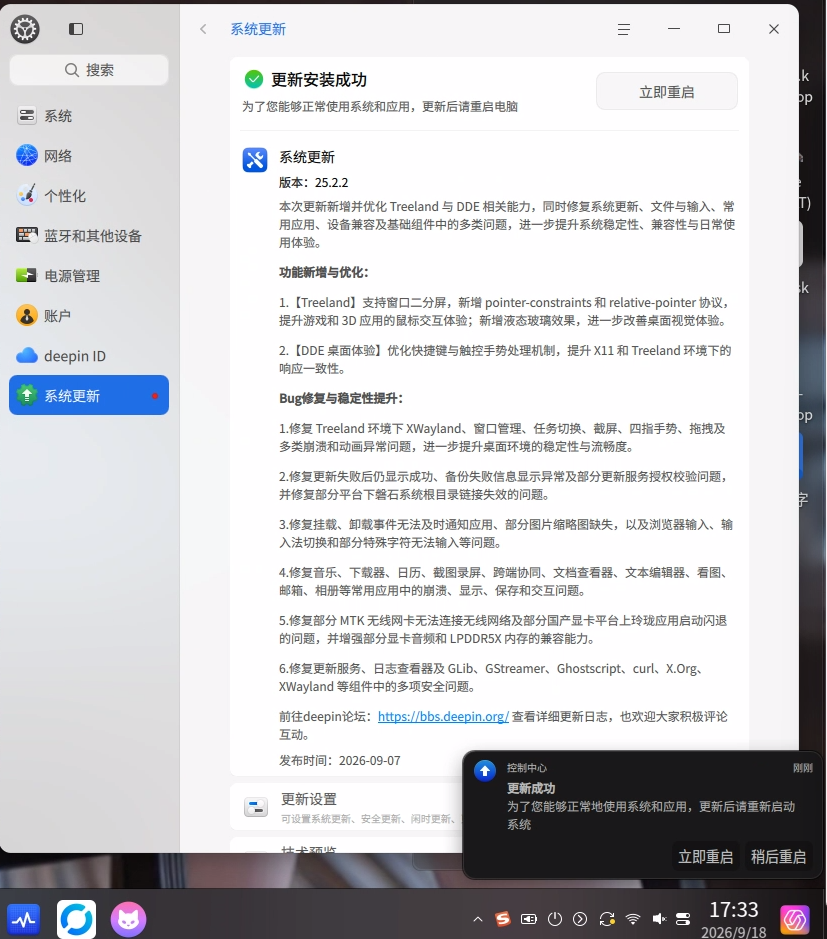Open the blue circular browser taskbar app
The image size is (827, 939).
point(76,919)
